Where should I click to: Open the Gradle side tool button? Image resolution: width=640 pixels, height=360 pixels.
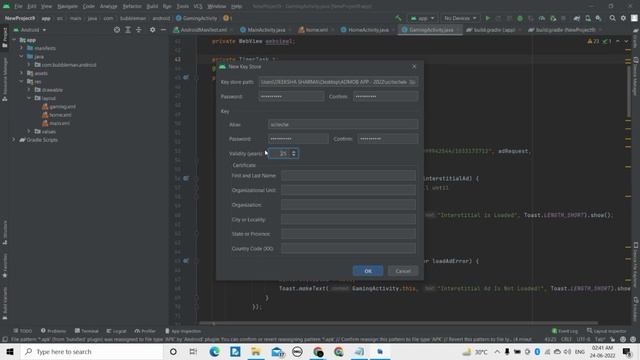[636, 38]
